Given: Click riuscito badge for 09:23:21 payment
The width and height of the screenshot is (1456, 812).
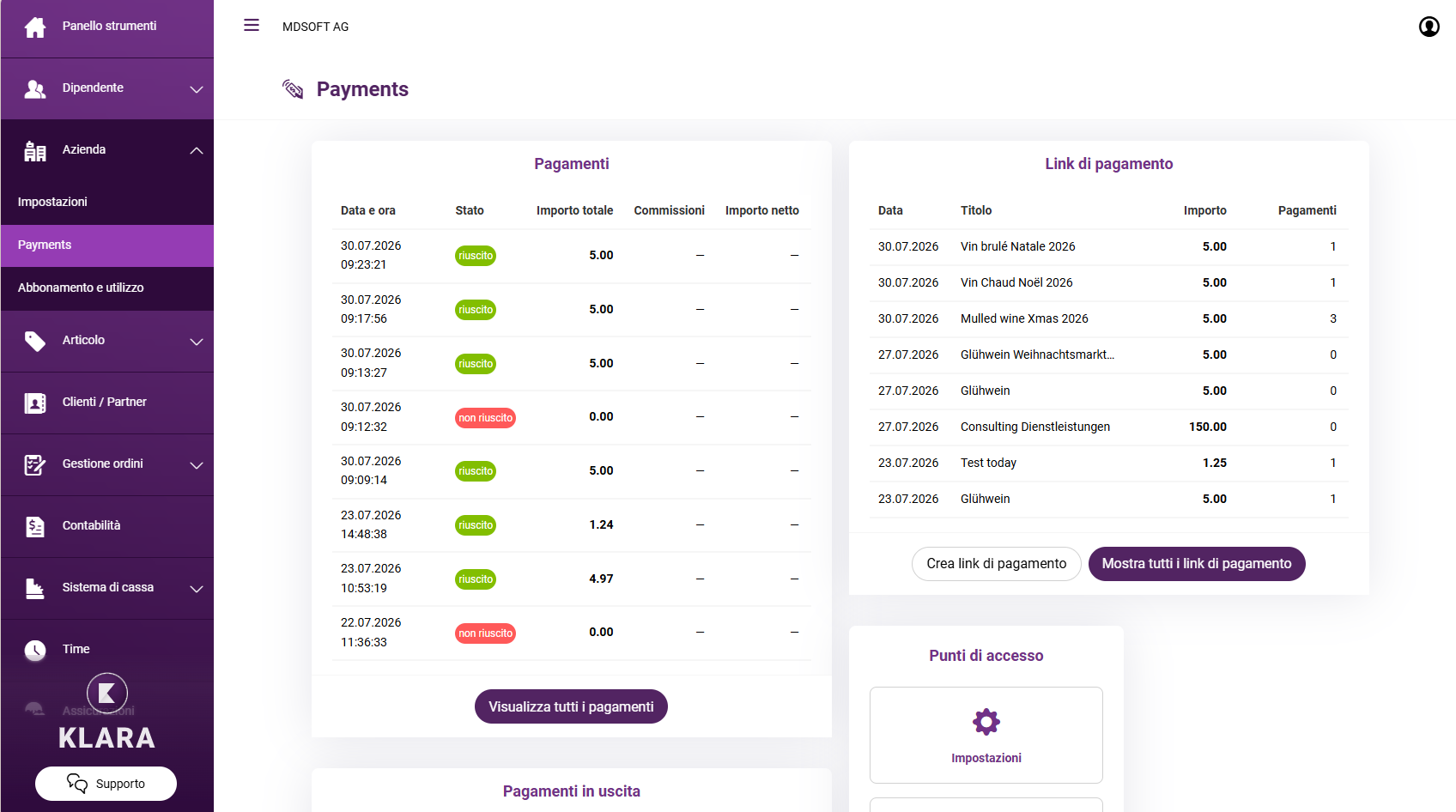Looking at the screenshot, I should click(x=476, y=256).
